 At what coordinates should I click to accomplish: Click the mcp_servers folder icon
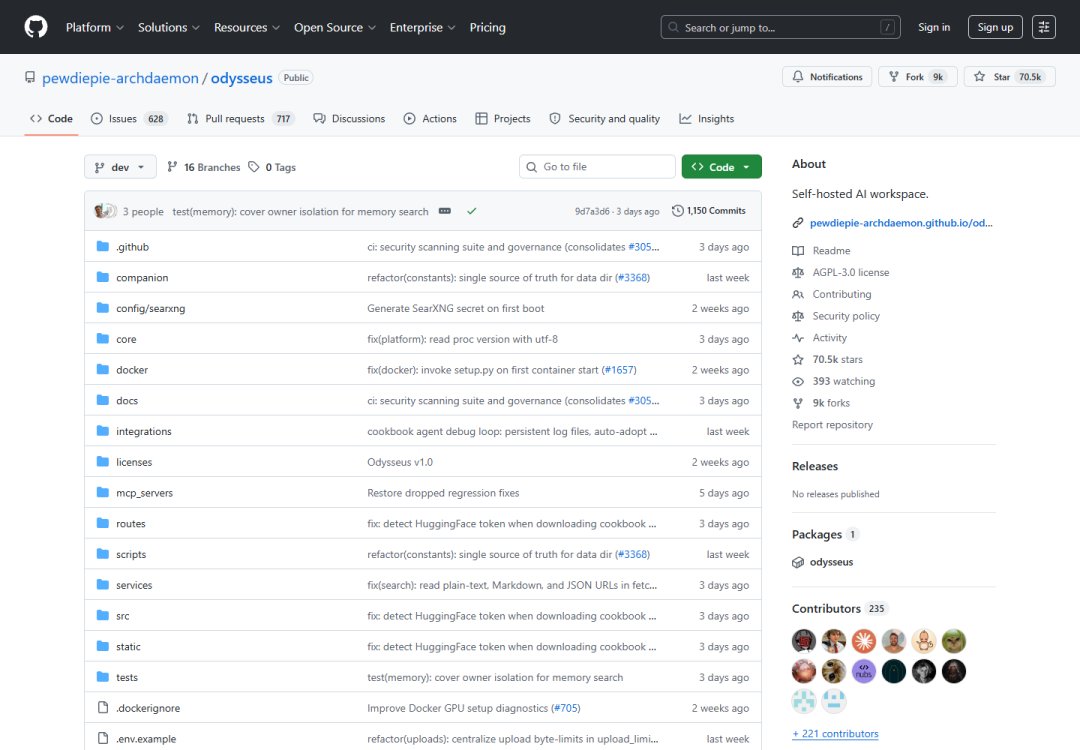pos(103,492)
